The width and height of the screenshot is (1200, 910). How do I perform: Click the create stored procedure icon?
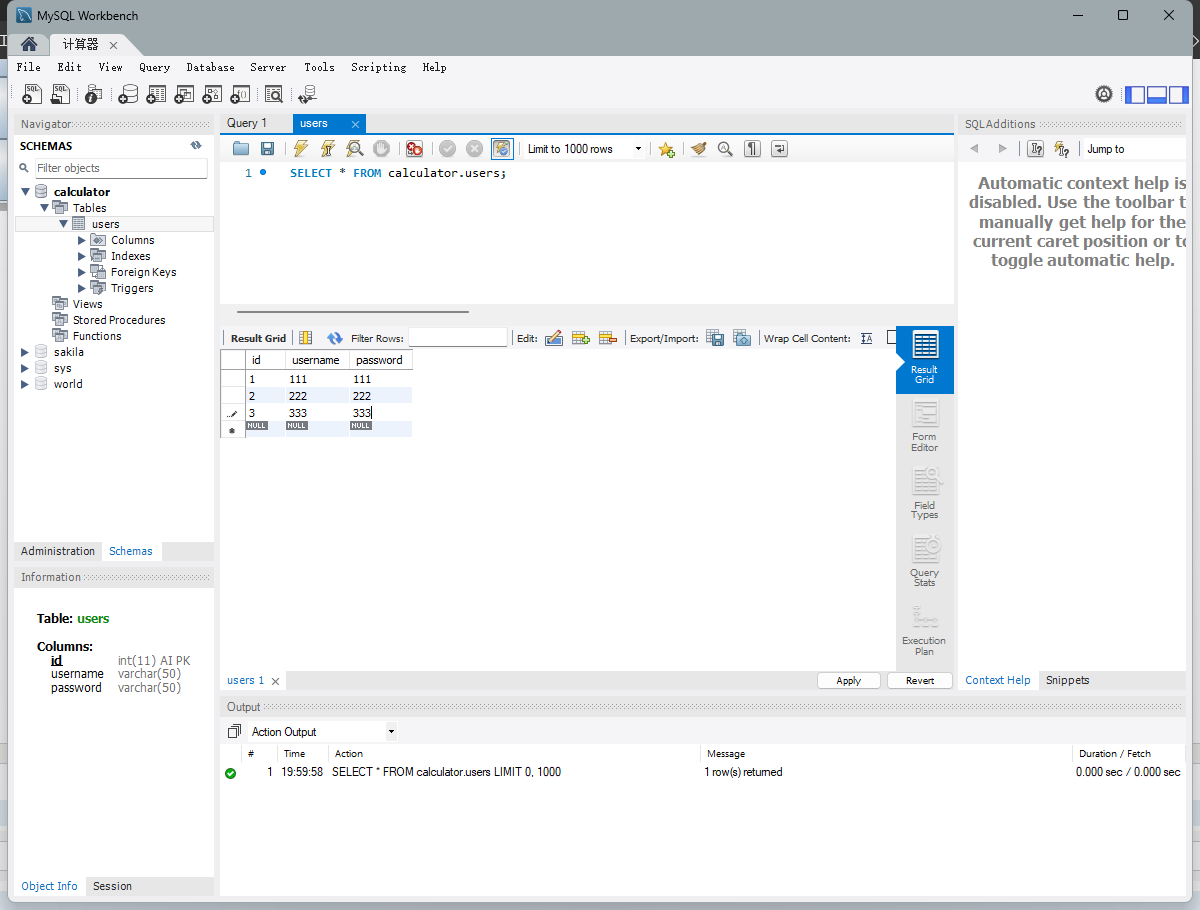click(212, 94)
